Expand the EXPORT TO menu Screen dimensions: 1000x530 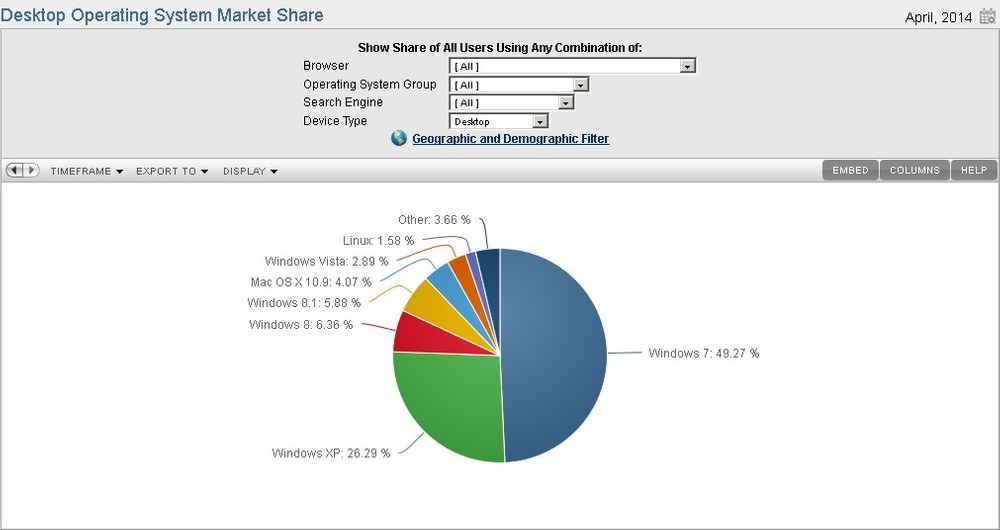coord(172,171)
